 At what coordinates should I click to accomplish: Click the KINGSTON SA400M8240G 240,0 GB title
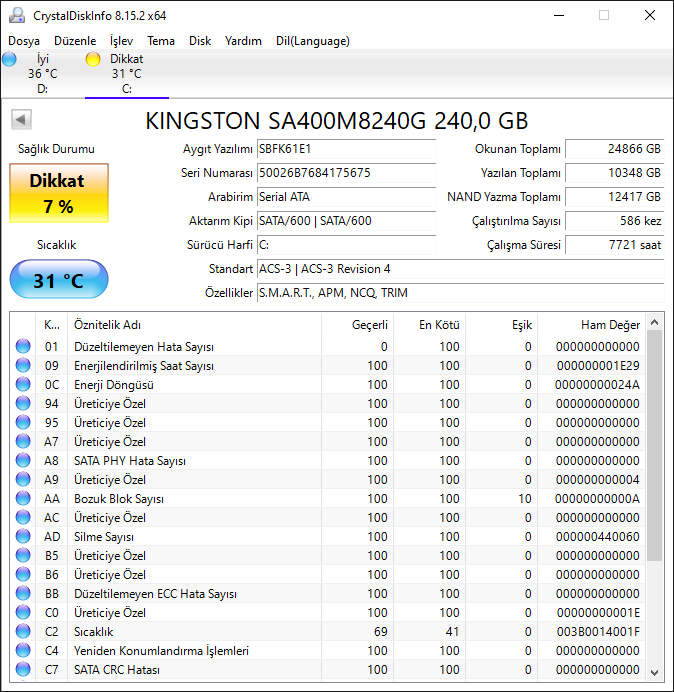click(337, 120)
